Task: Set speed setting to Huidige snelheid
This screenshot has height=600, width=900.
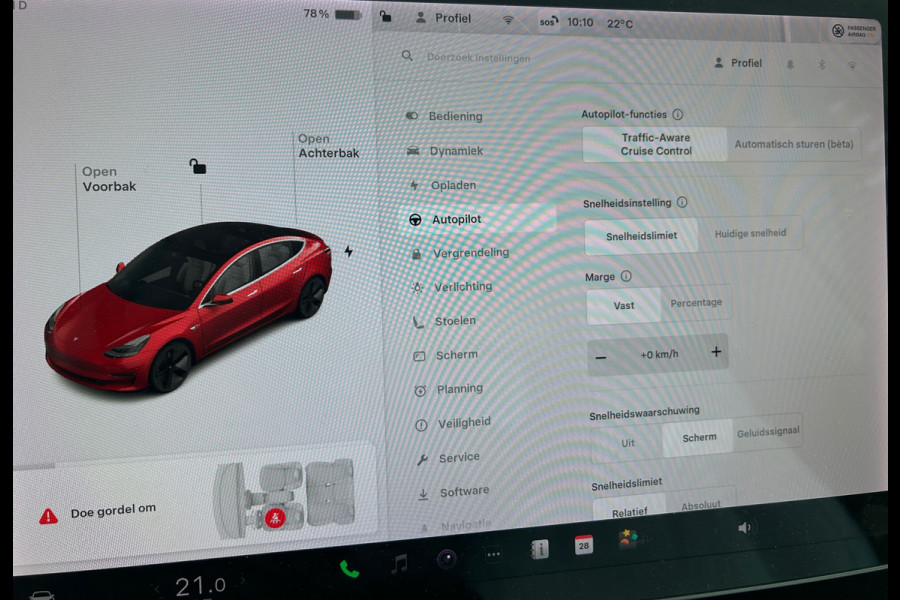Action: point(750,233)
